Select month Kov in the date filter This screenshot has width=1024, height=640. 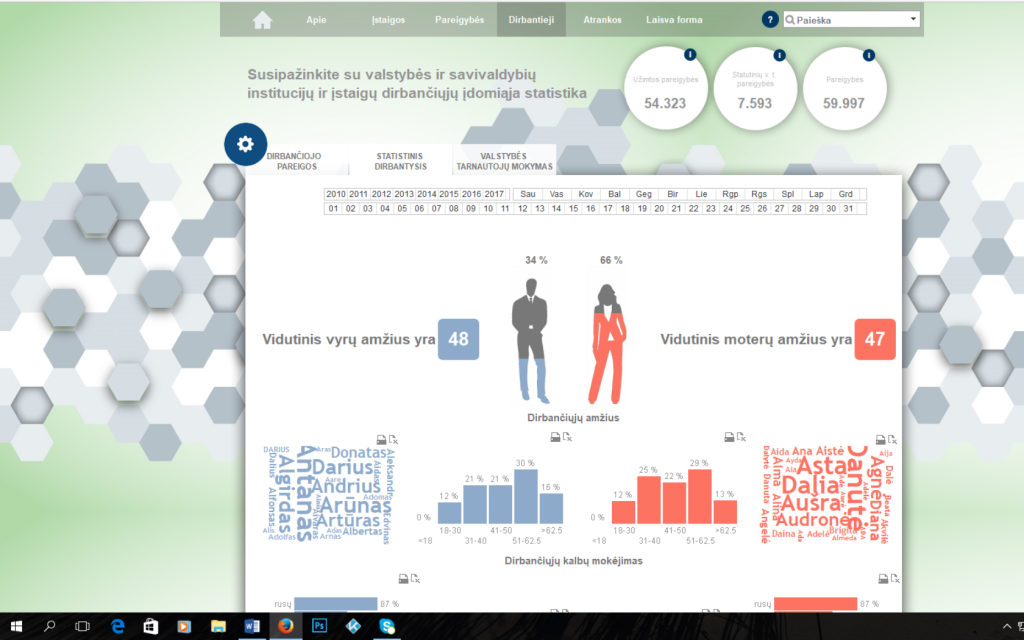(586, 194)
